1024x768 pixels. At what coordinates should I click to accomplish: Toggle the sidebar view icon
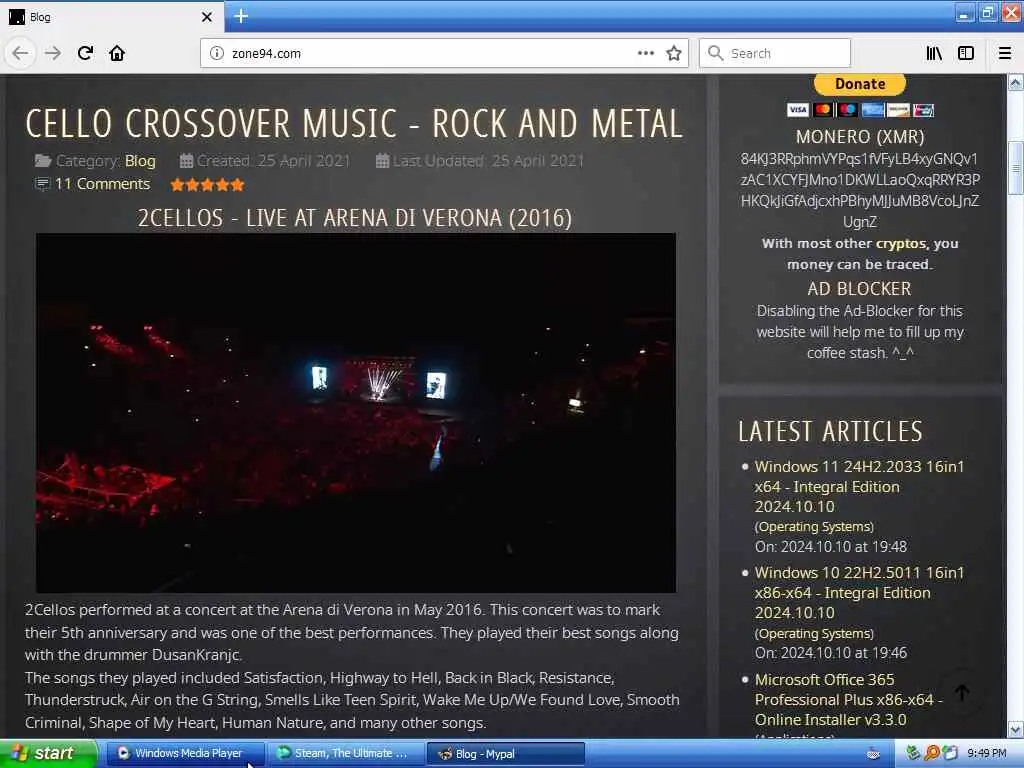tap(966, 53)
